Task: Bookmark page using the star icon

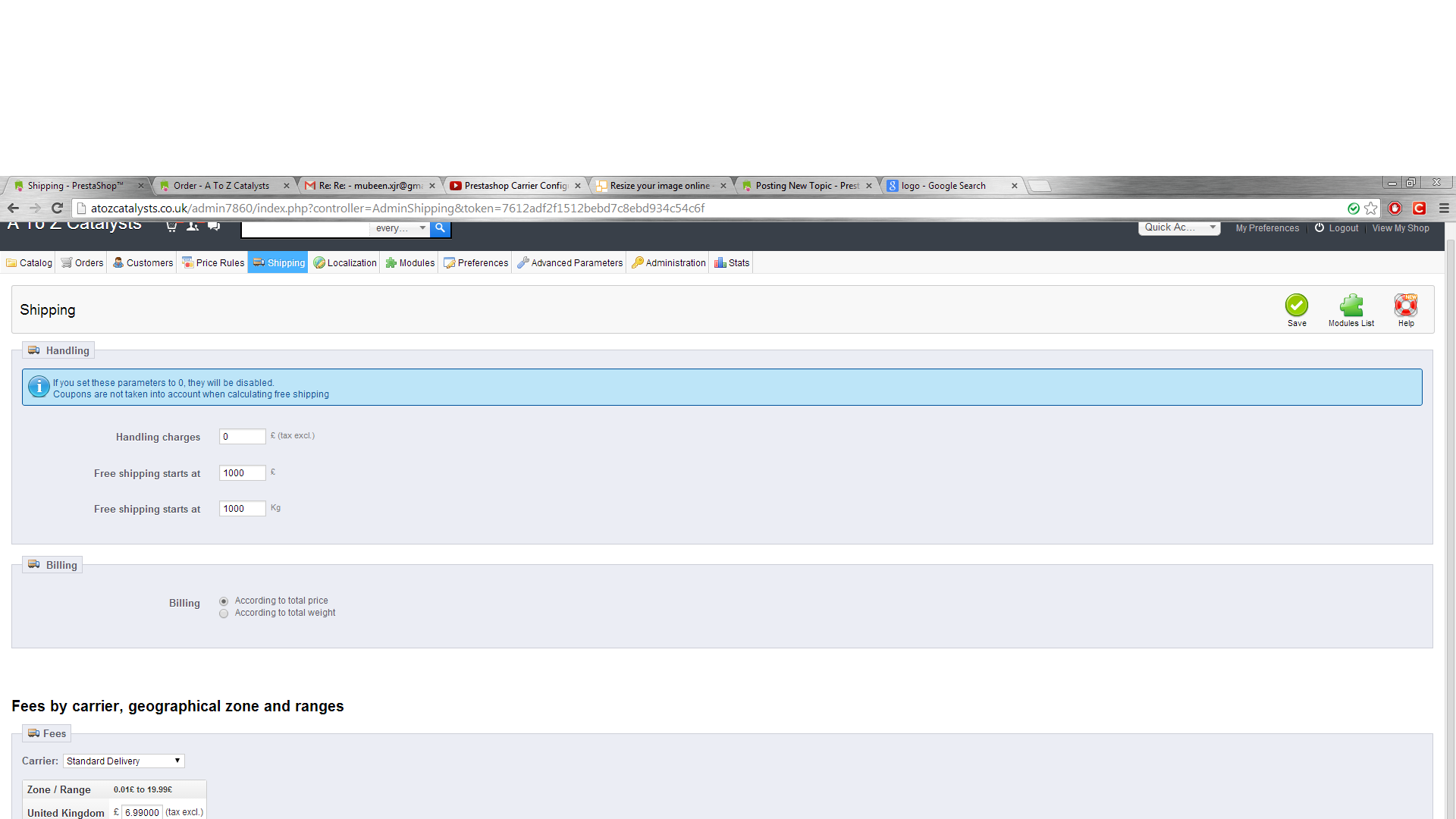Action: pos(1370,208)
